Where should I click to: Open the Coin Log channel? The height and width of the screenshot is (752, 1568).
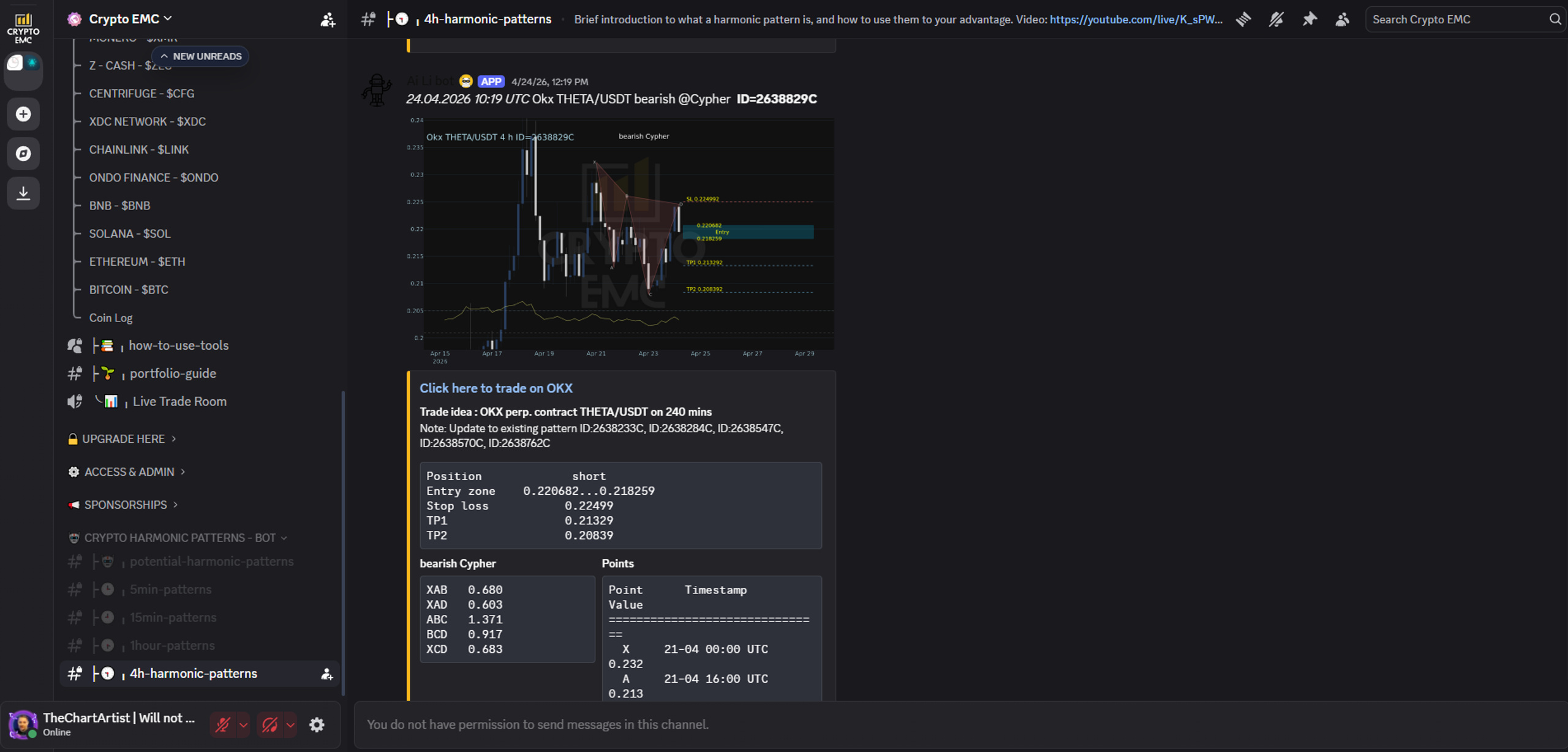tap(111, 318)
